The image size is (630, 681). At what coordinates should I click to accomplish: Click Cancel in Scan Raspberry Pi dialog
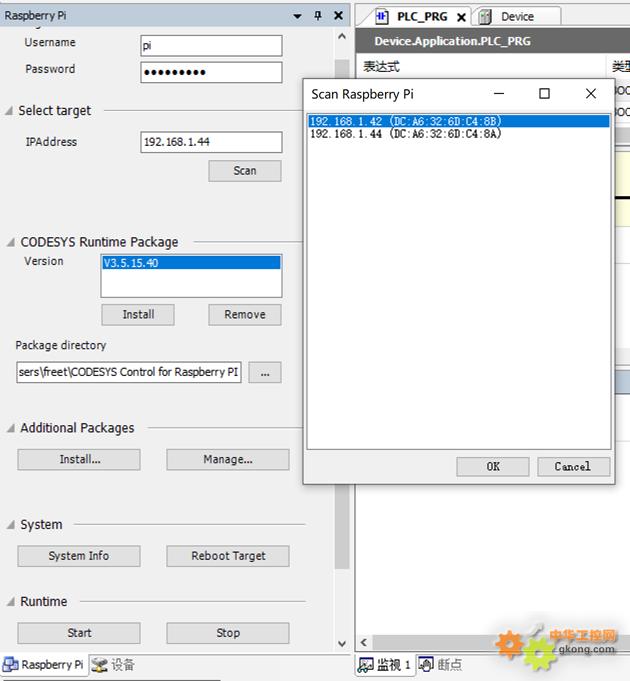coord(573,467)
